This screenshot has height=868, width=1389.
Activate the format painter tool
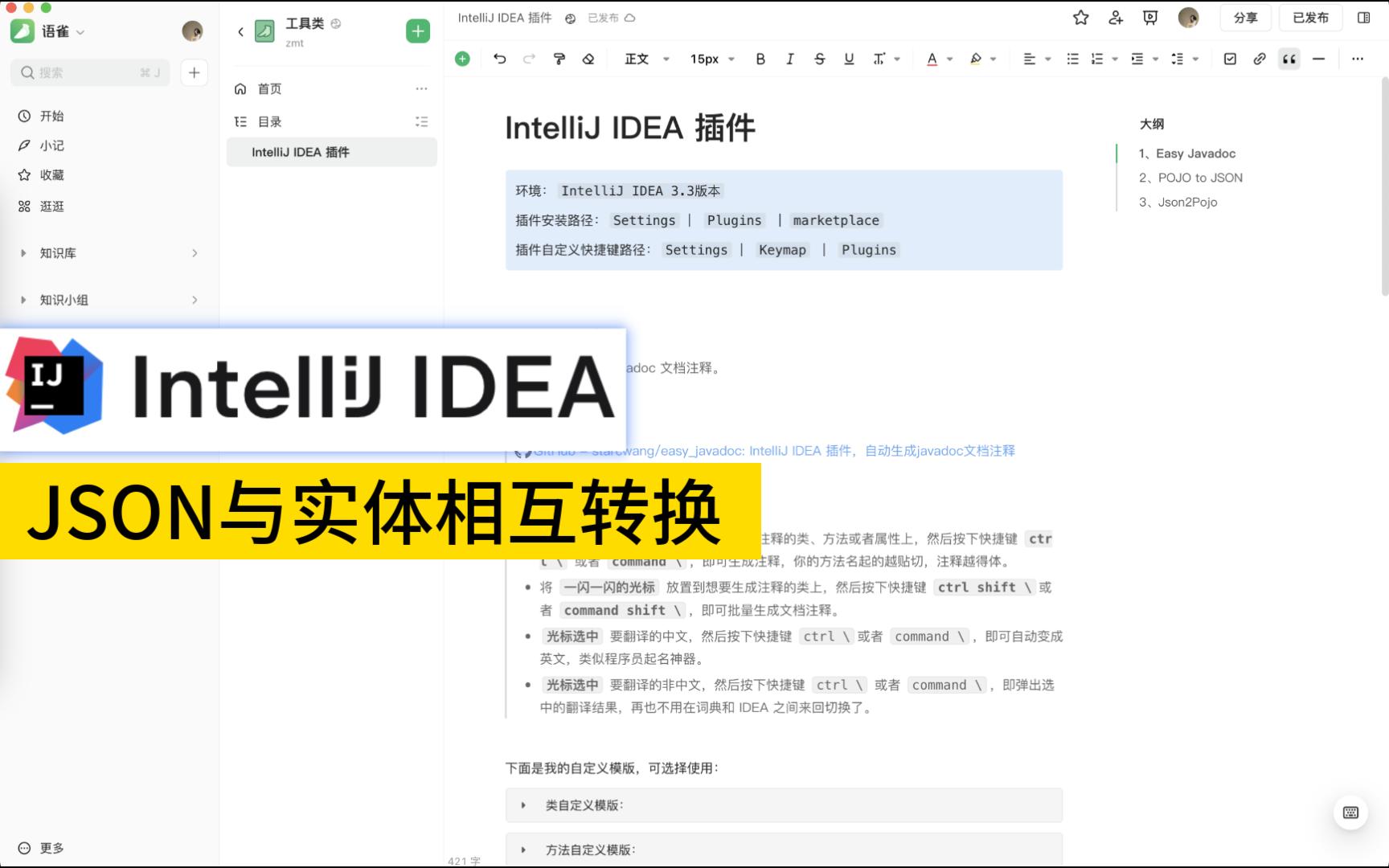coord(559,59)
